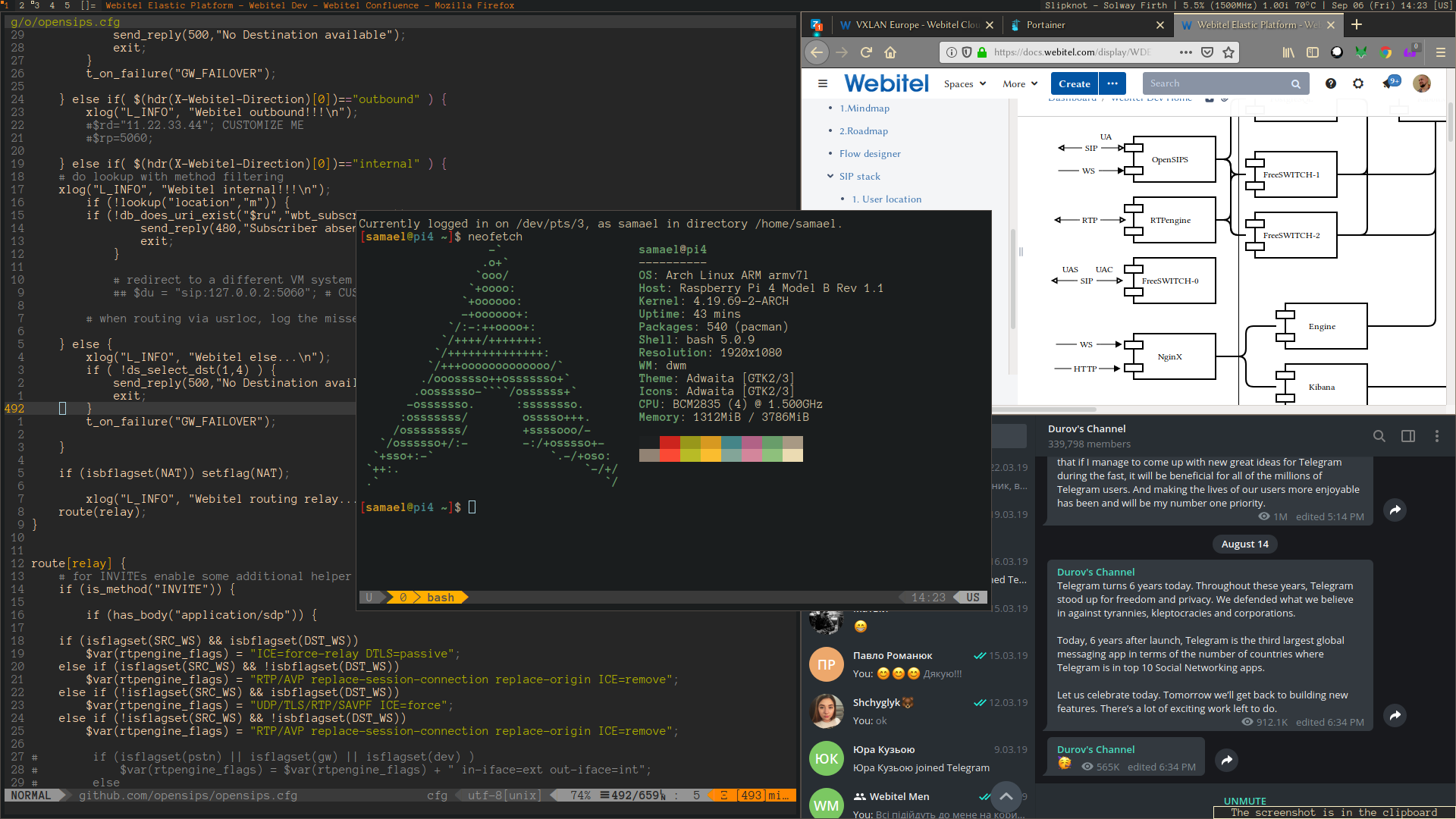Forward the 565K-views emoji message
1456x819 pixels.
coord(1227,760)
